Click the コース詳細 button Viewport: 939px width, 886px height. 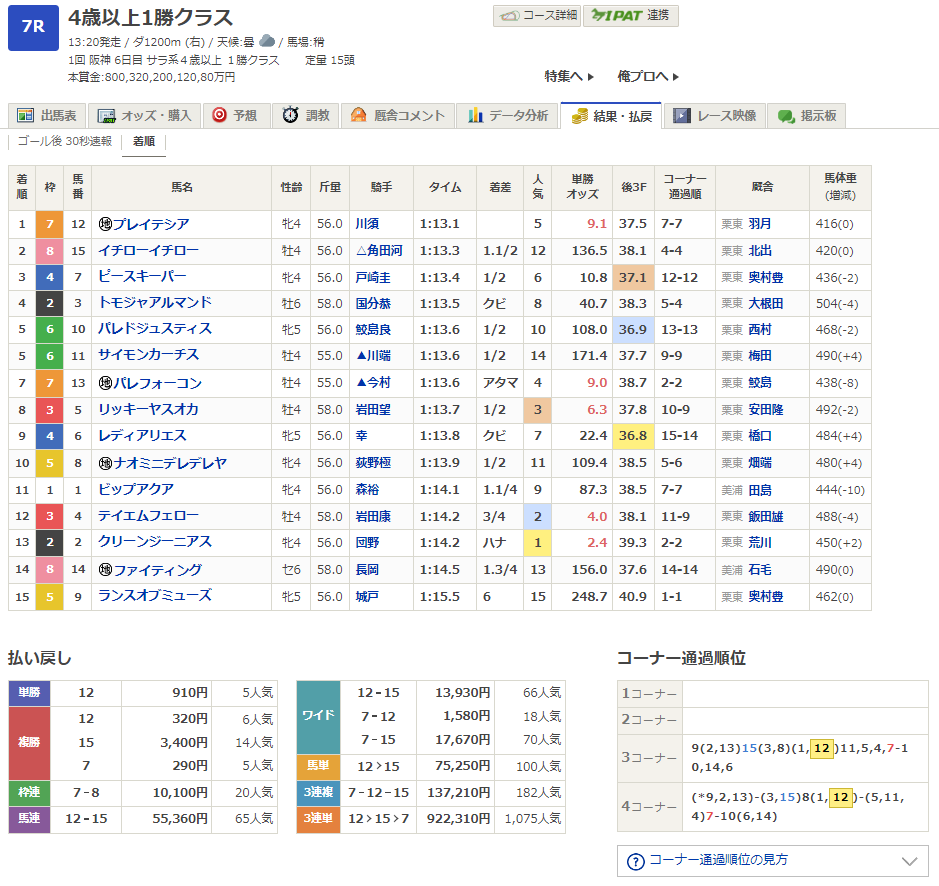(537, 16)
